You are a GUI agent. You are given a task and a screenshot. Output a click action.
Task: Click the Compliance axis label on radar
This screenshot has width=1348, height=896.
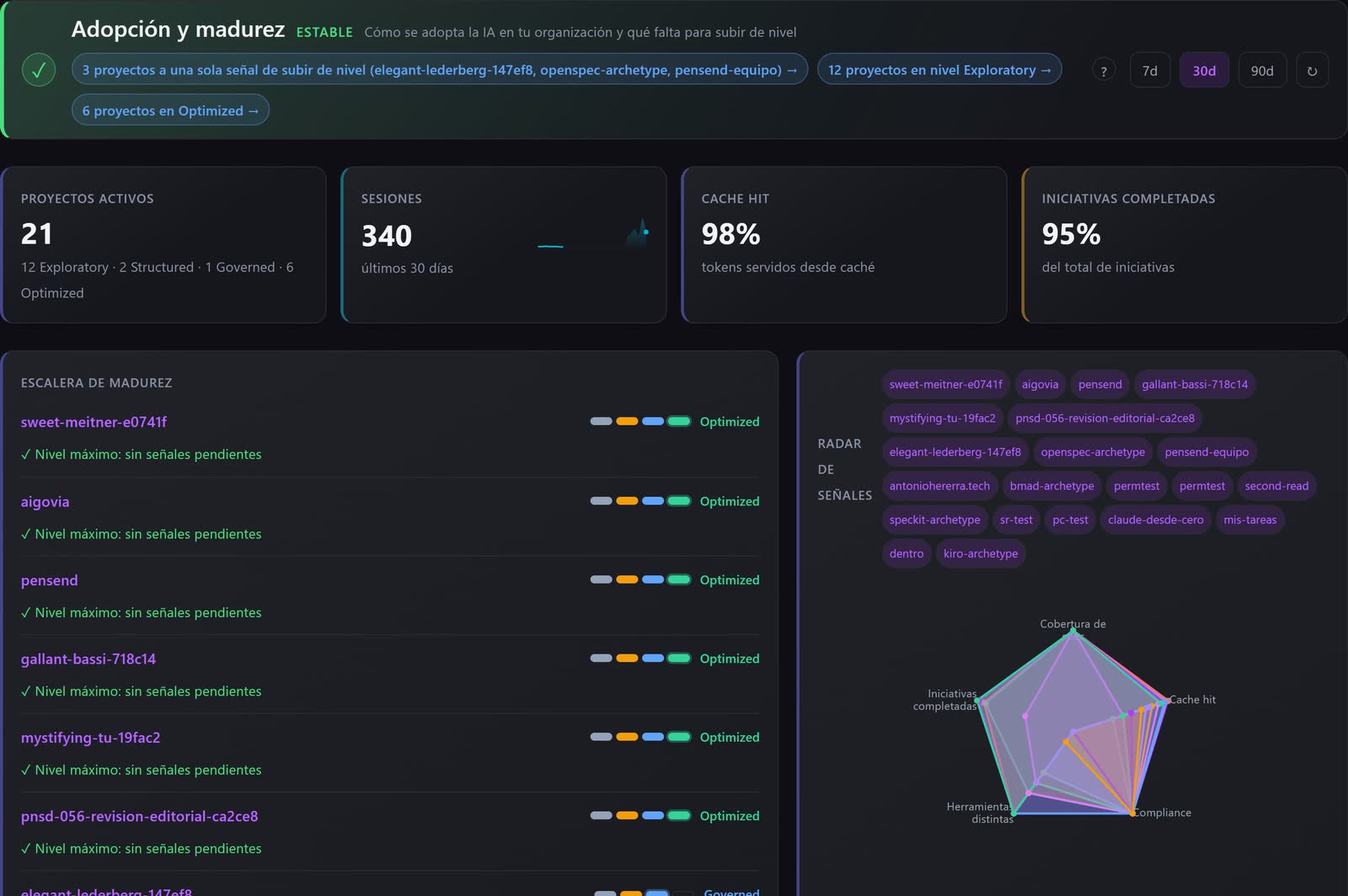point(1163,813)
